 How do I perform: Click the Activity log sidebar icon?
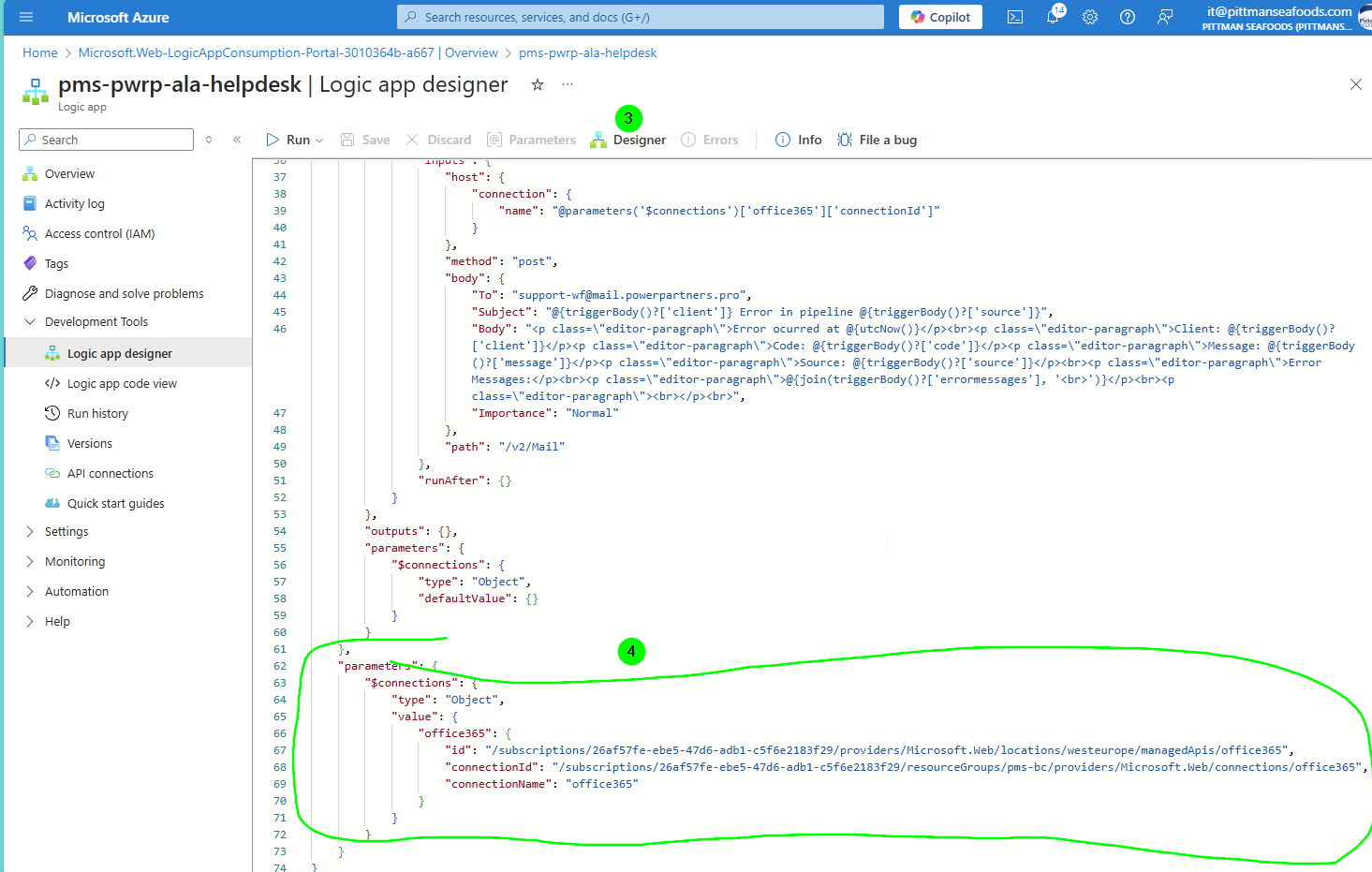click(x=30, y=203)
